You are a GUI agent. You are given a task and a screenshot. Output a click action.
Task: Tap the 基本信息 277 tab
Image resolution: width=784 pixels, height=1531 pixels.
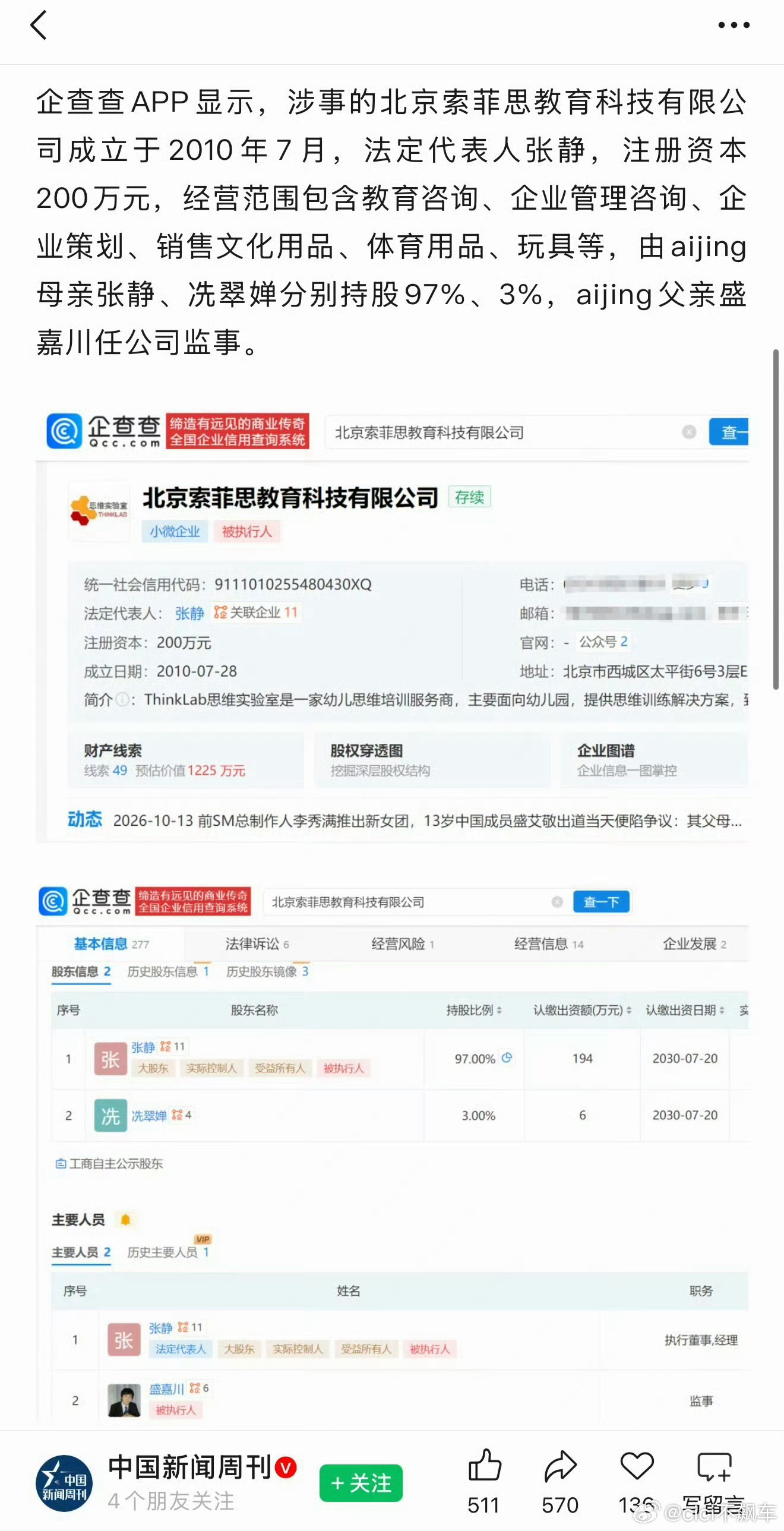111,944
